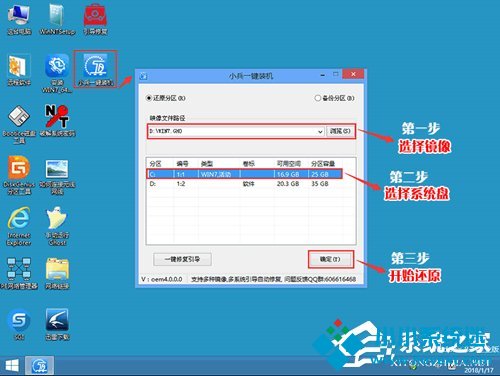Click the V: oem4.0.0.0 status bar text
This screenshot has width=500, height=376.
[x=162, y=279]
